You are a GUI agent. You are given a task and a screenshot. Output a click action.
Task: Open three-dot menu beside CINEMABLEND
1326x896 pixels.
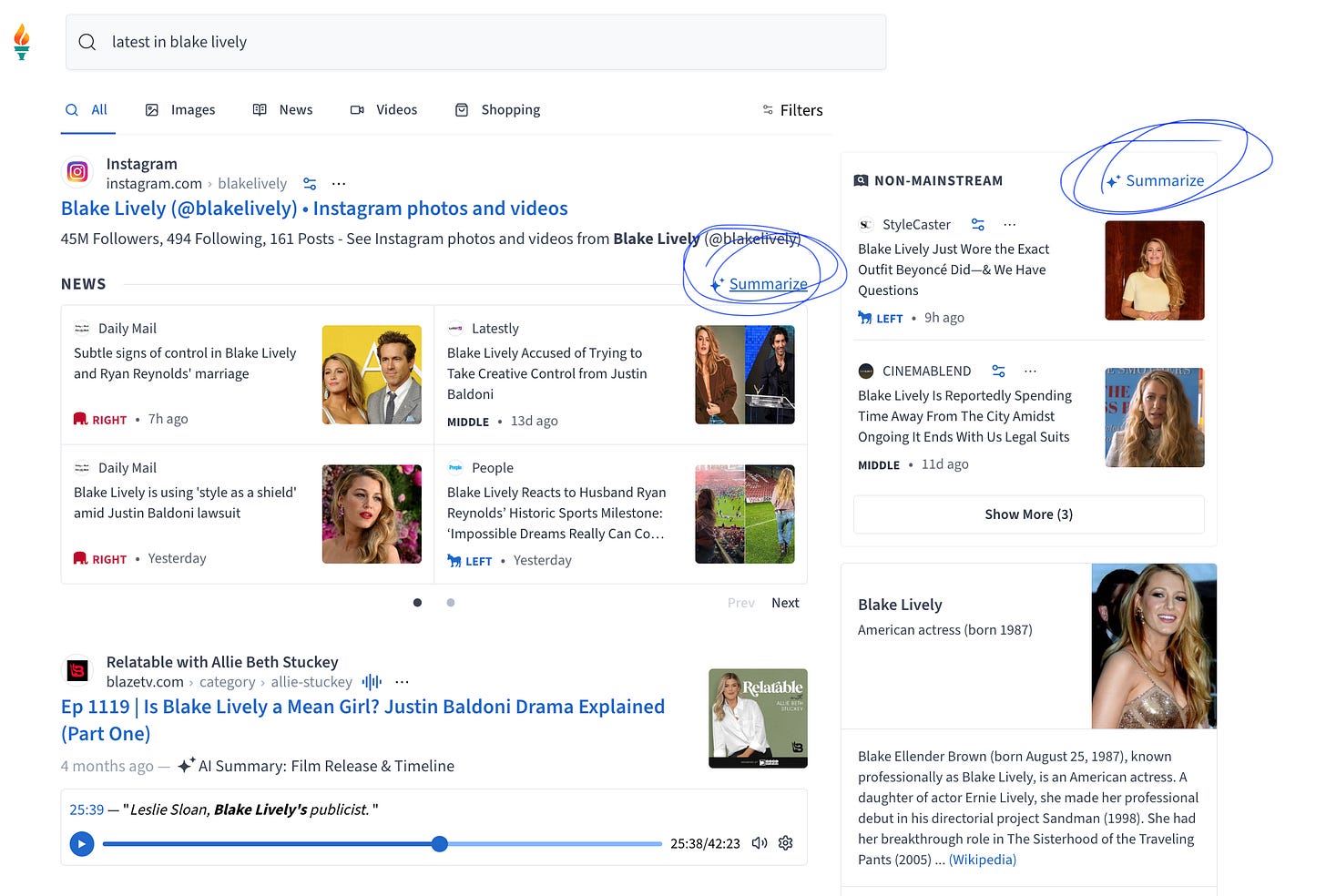click(1030, 372)
